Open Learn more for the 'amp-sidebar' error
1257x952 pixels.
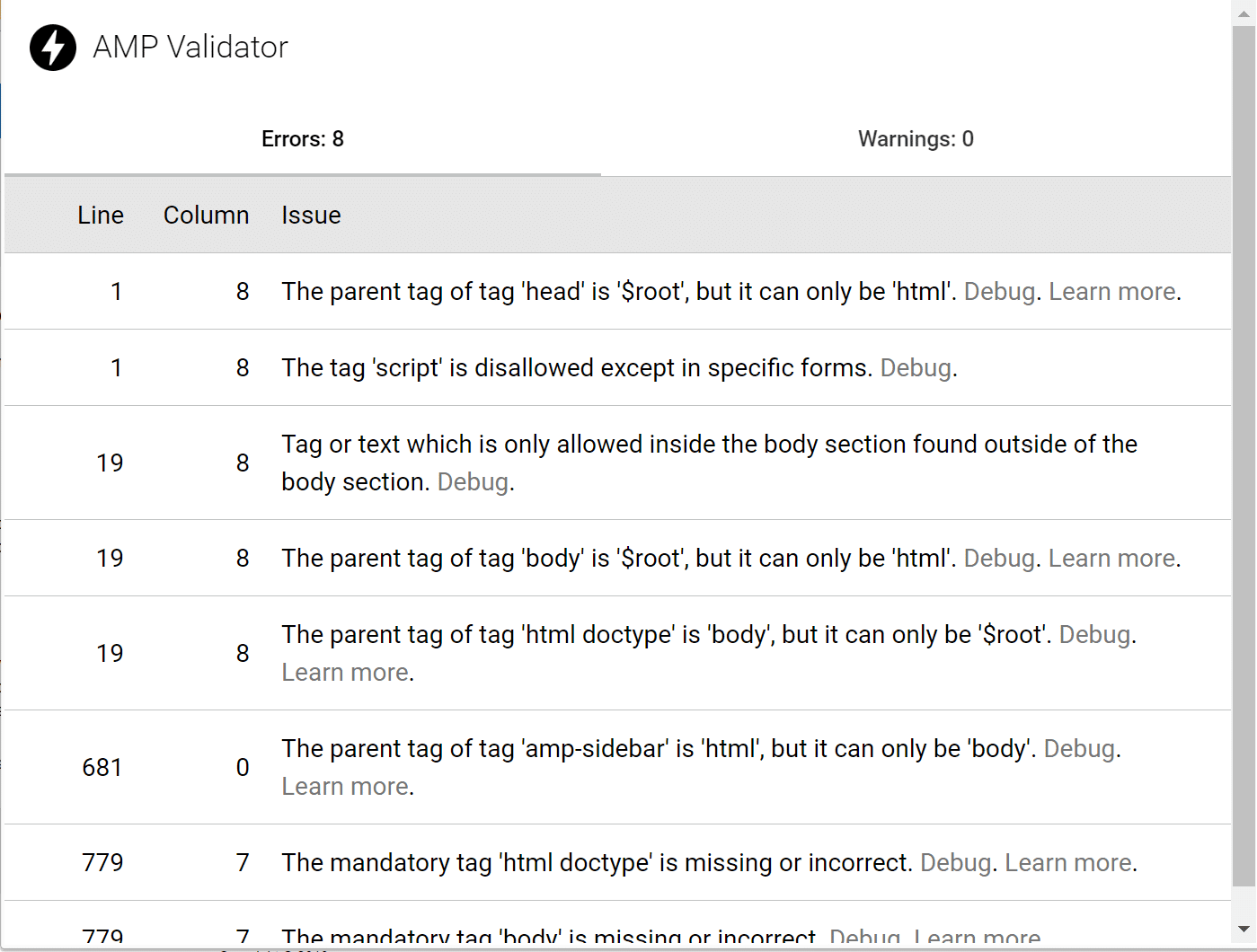click(x=345, y=786)
